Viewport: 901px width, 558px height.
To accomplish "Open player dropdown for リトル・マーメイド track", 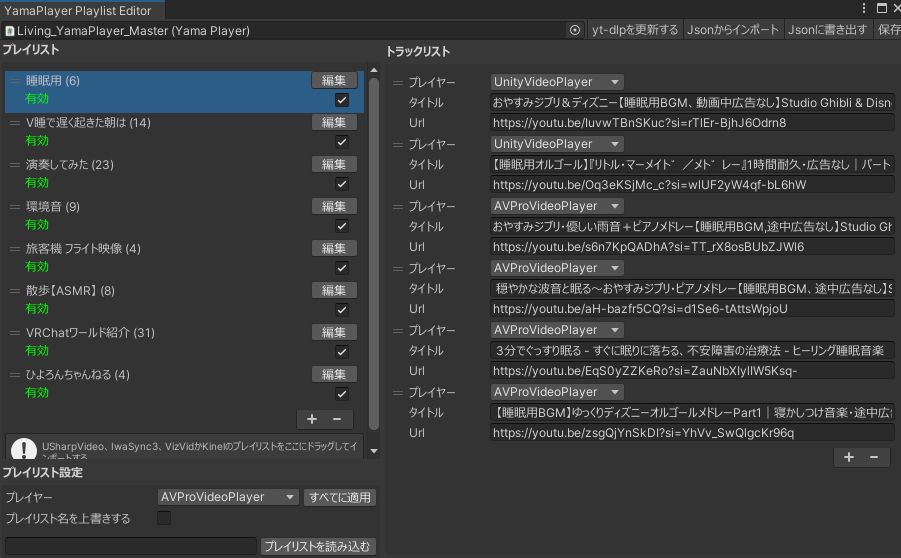I will point(557,144).
